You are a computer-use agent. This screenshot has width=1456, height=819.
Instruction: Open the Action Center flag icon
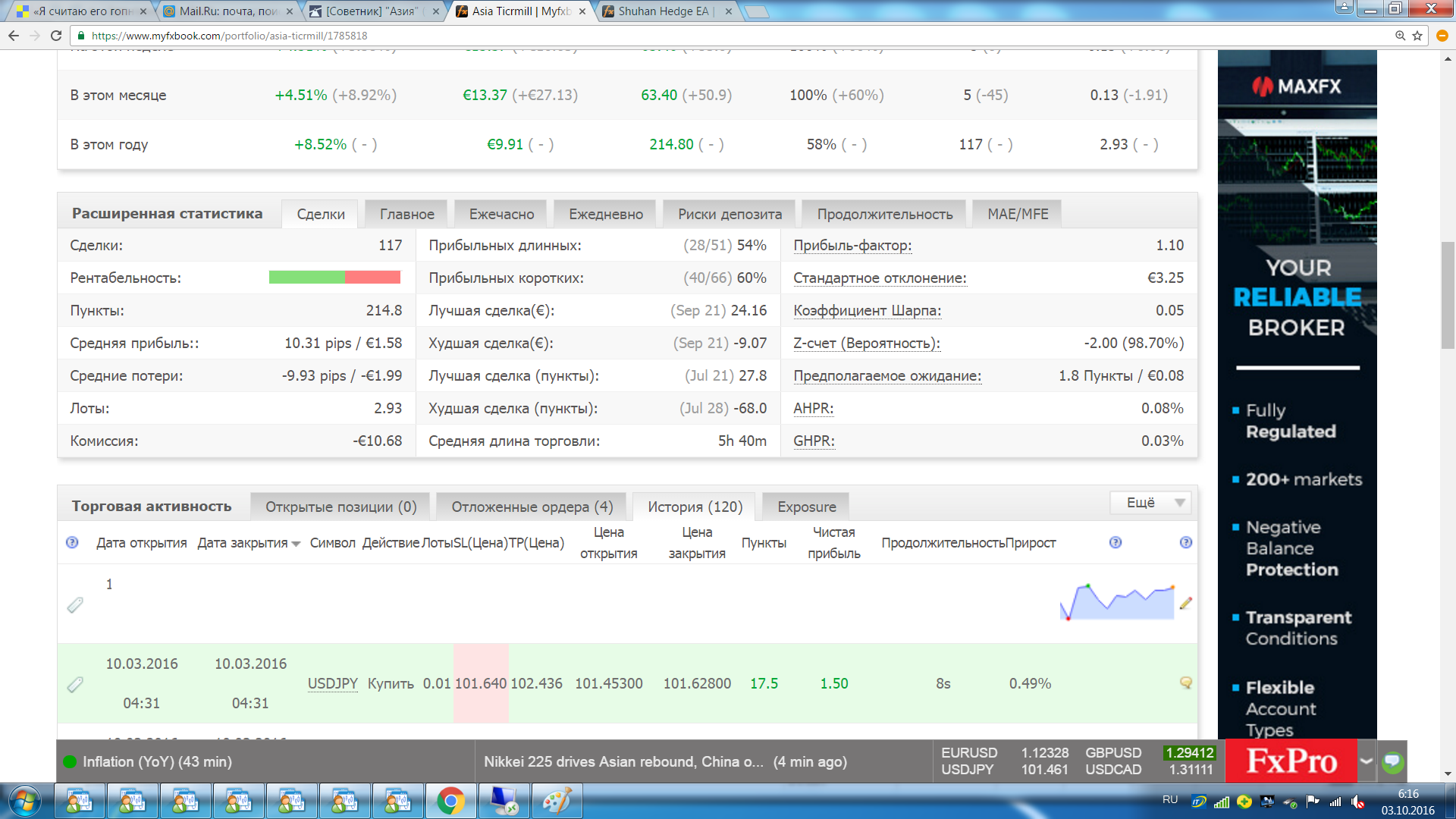(1313, 802)
